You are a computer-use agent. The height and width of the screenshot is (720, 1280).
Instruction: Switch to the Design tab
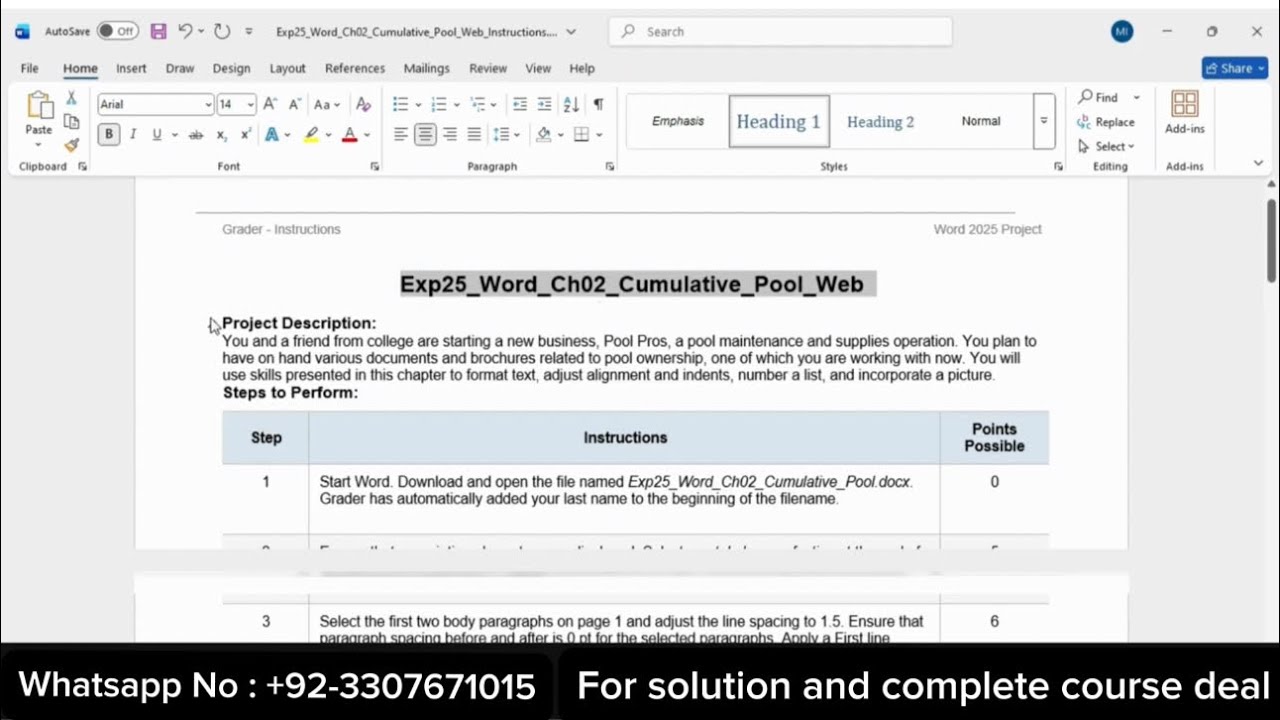pyautogui.click(x=231, y=68)
